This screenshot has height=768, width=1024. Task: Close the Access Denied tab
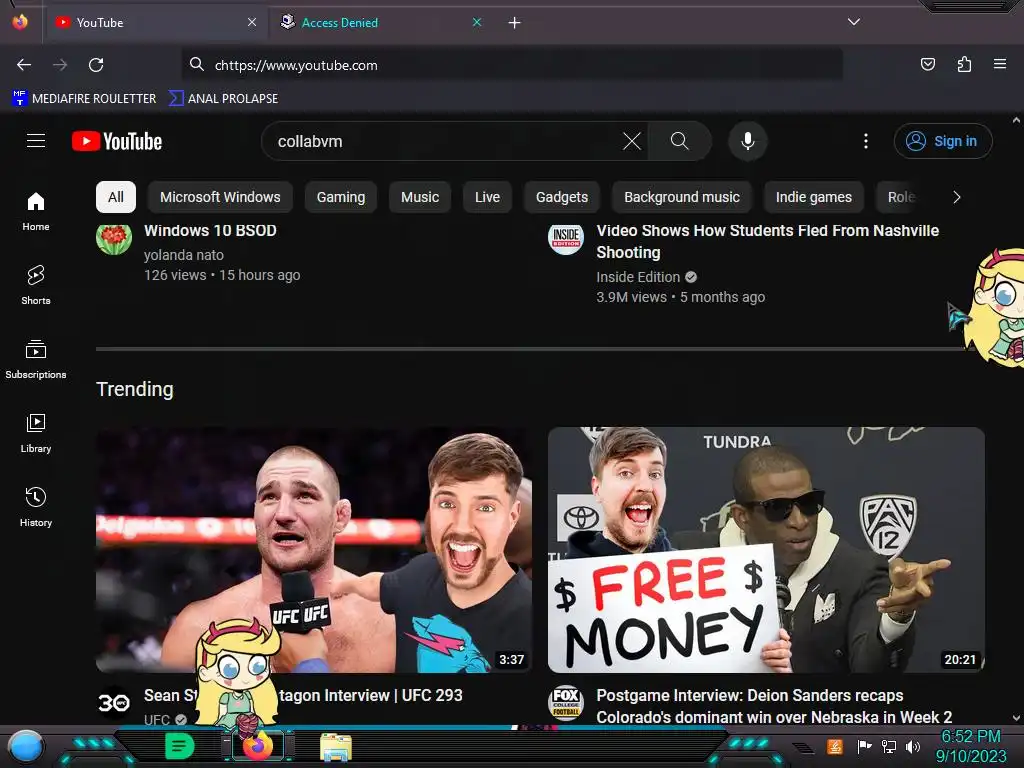pyautogui.click(x=477, y=22)
